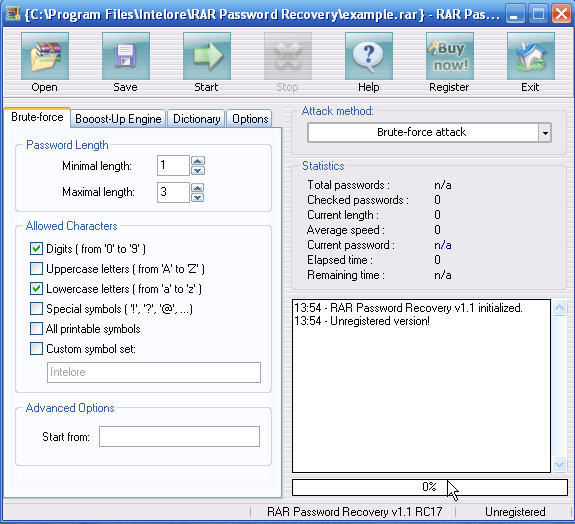The width and height of the screenshot is (575, 524).
Task: Exit the program via house icon
Action: click(531, 56)
